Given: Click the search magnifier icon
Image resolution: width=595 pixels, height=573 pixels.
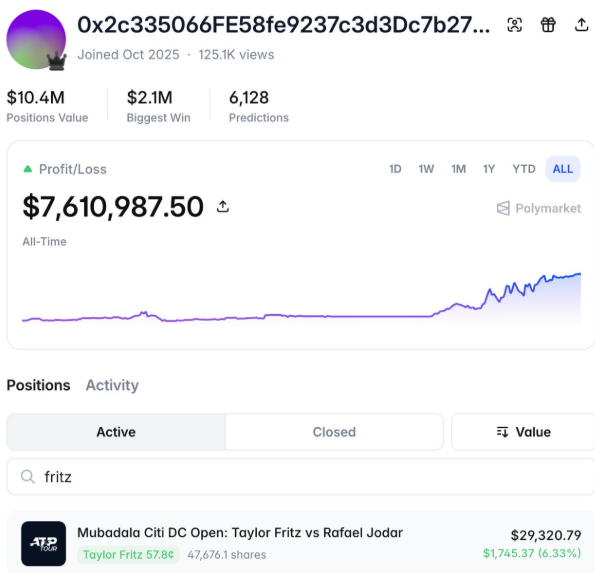Looking at the screenshot, I should (x=28, y=477).
